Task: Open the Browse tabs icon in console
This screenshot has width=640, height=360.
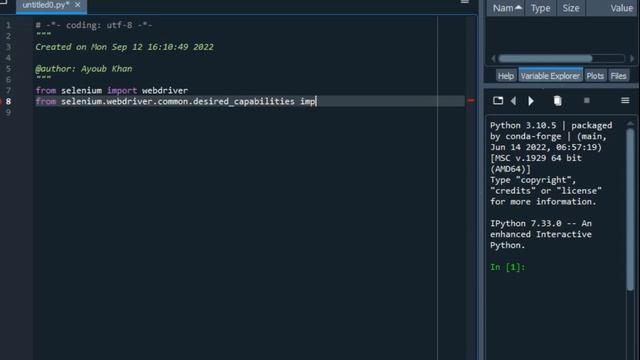Action: [x=498, y=100]
